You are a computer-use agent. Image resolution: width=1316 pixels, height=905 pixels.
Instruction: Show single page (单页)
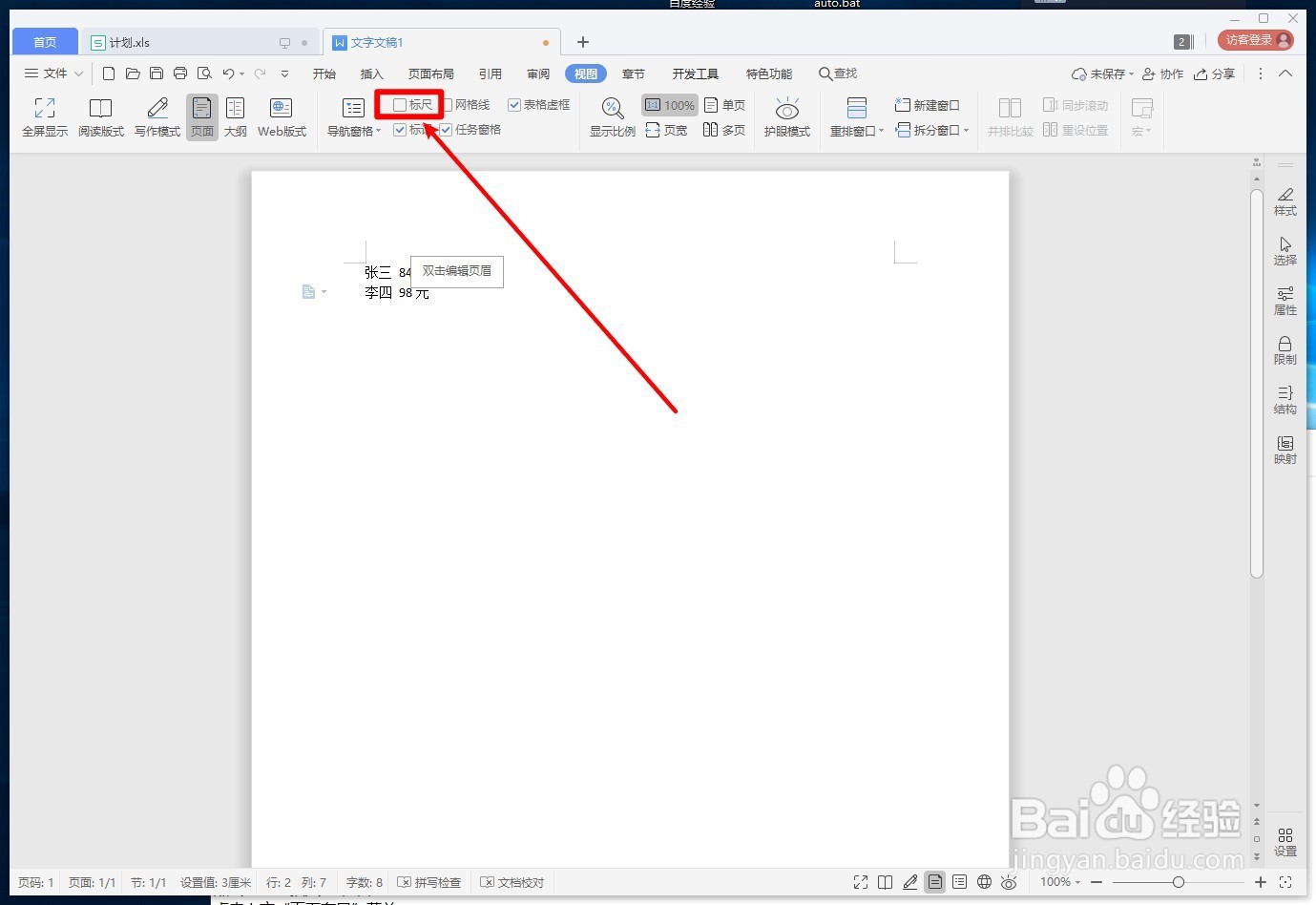724,105
